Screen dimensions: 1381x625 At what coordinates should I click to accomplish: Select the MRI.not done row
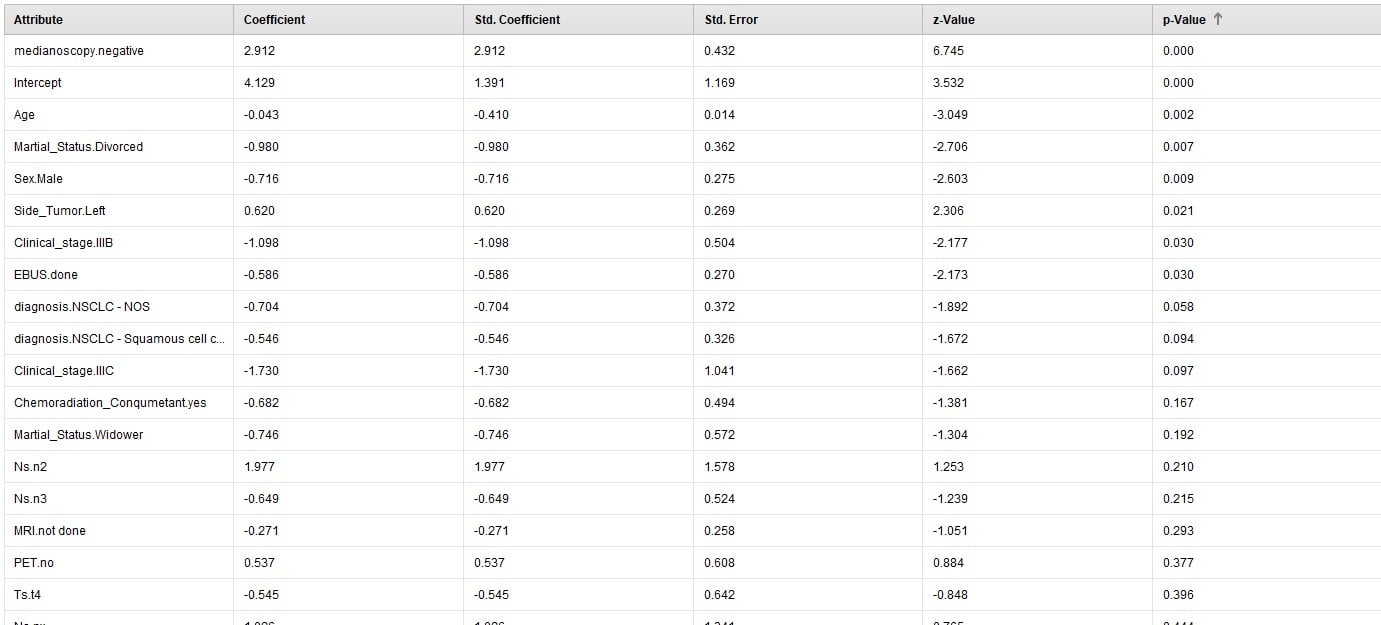[x=692, y=531]
